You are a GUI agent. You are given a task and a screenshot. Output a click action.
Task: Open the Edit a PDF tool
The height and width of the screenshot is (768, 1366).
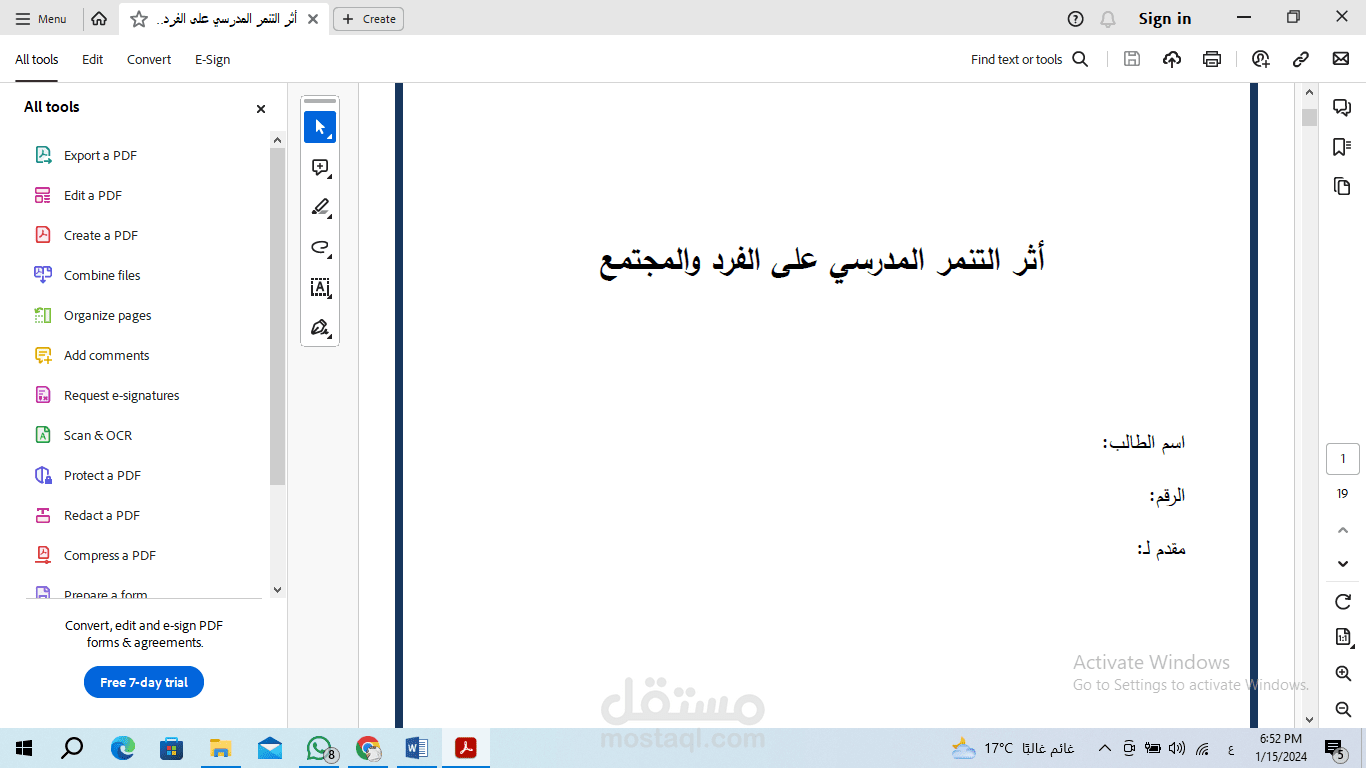click(x=93, y=195)
